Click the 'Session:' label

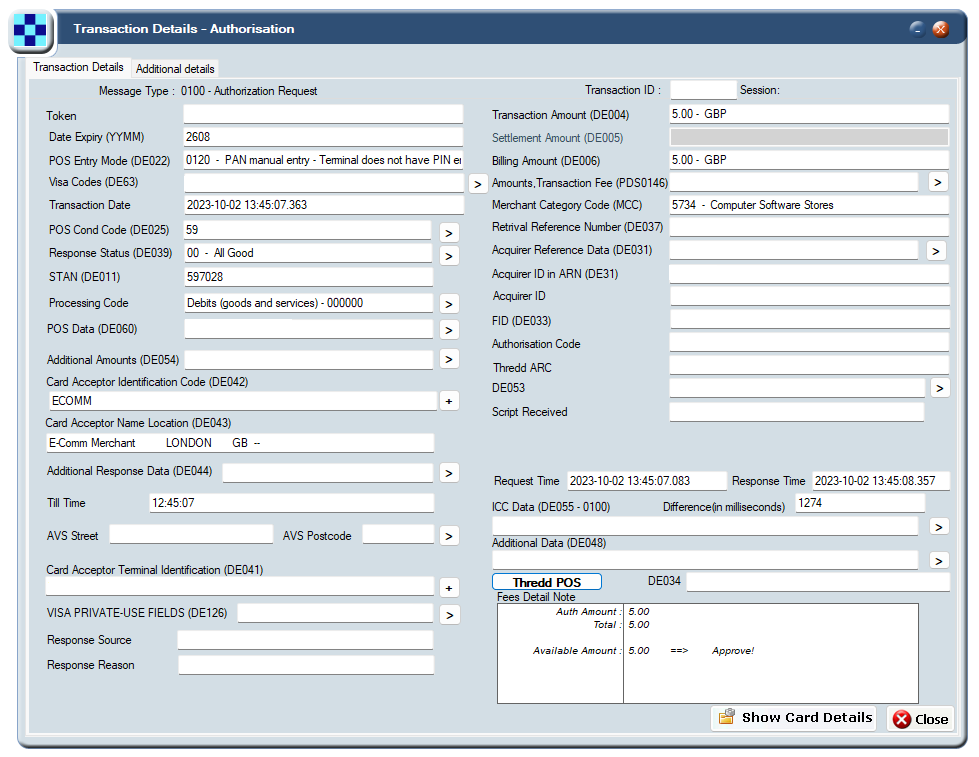(x=760, y=90)
